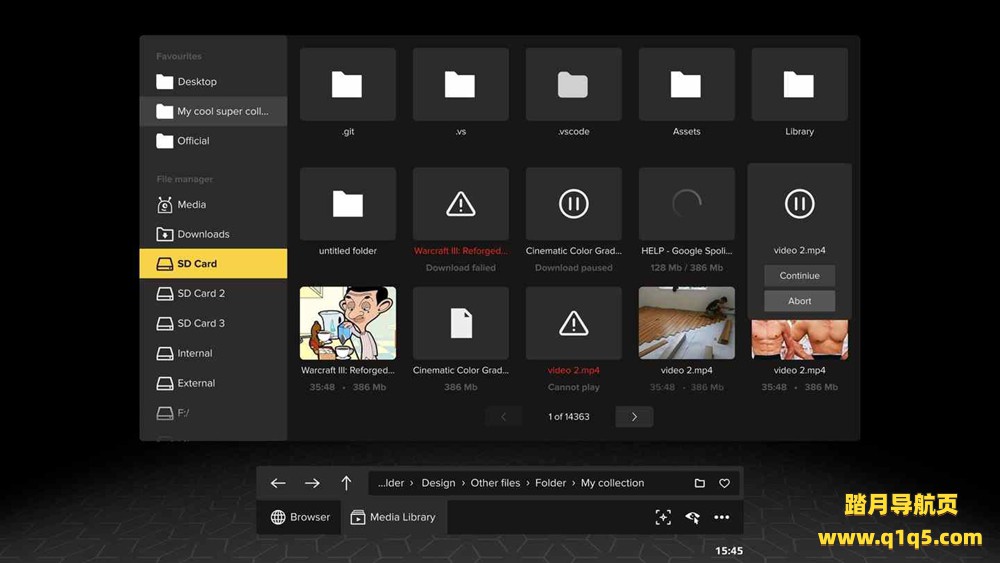The image size is (1000, 563).
Task: Open Cinematic Color Grad document file icon
Action: pyautogui.click(x=460, y=323)
